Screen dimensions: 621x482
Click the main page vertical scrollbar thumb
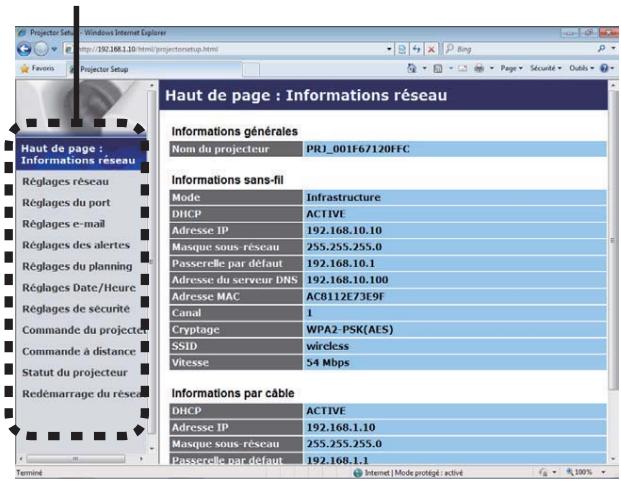[613, 241]
